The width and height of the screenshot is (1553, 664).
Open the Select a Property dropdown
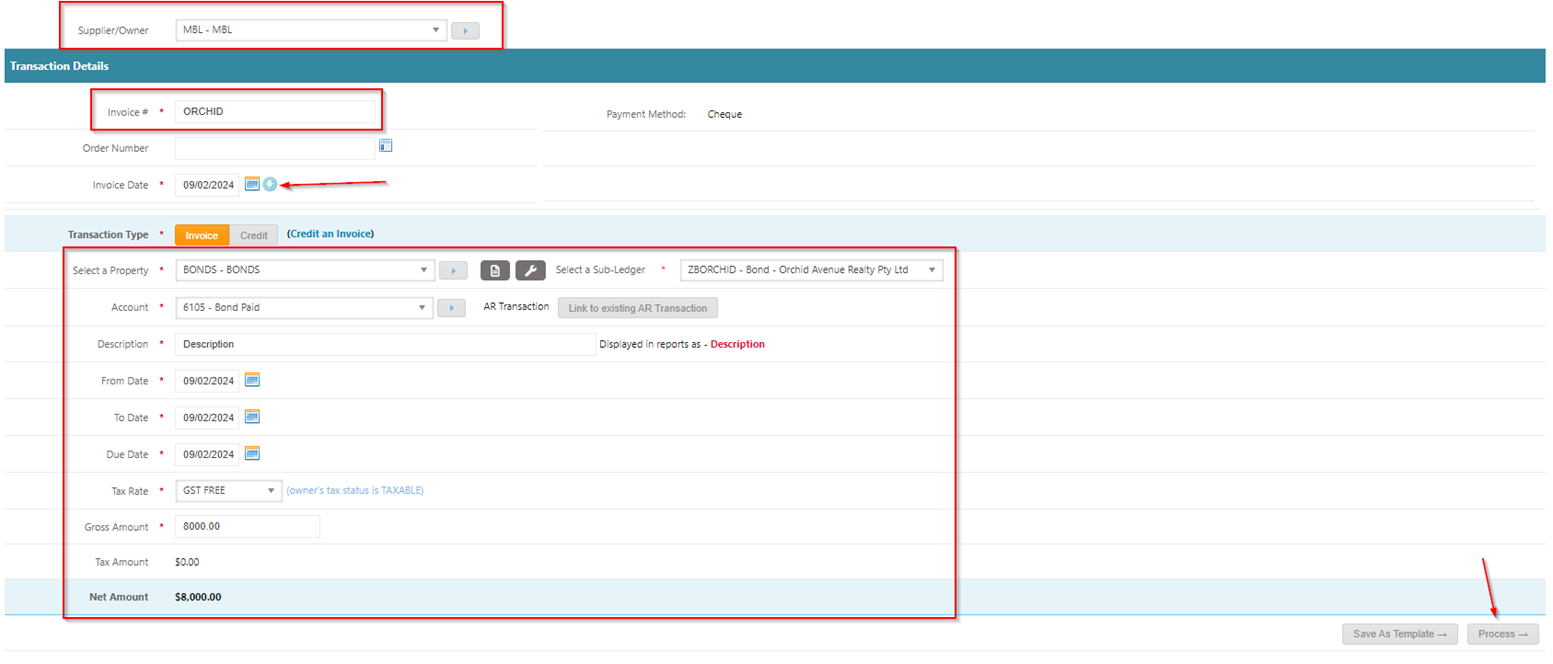305,270
